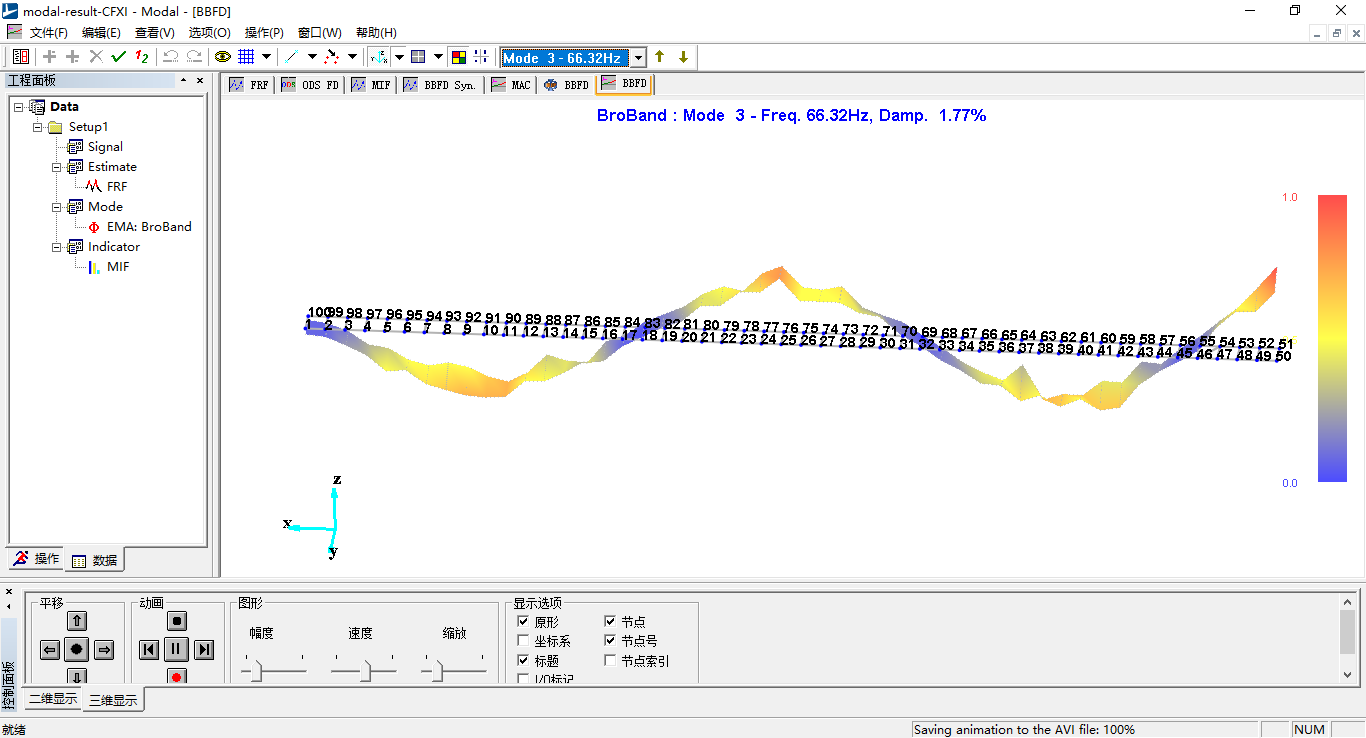Click the four-color square toolbar icon
The height and width of the screenshot is (738, 1366).
click(458, 57)
